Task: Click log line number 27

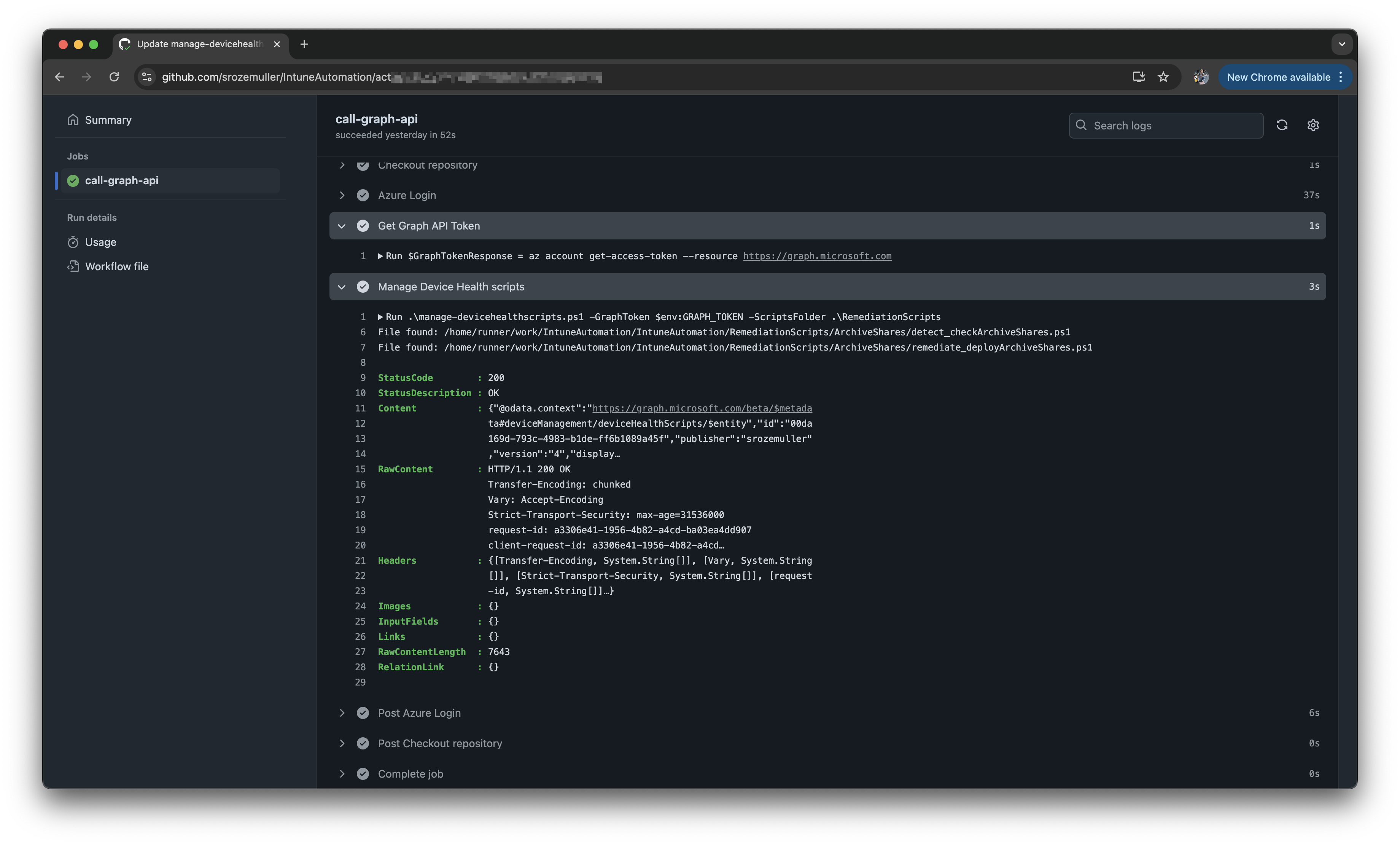Action: (x=360, y=652)
